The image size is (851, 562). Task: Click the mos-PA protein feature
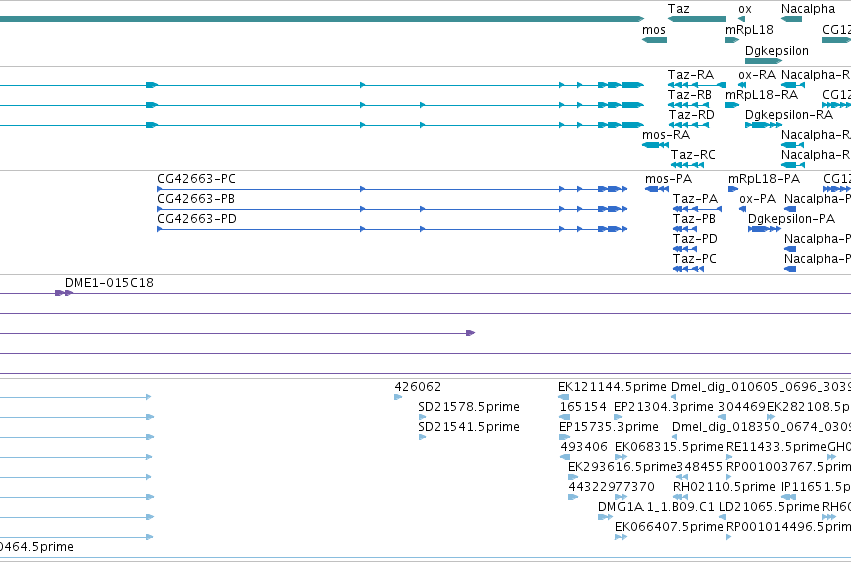point(657,189)
